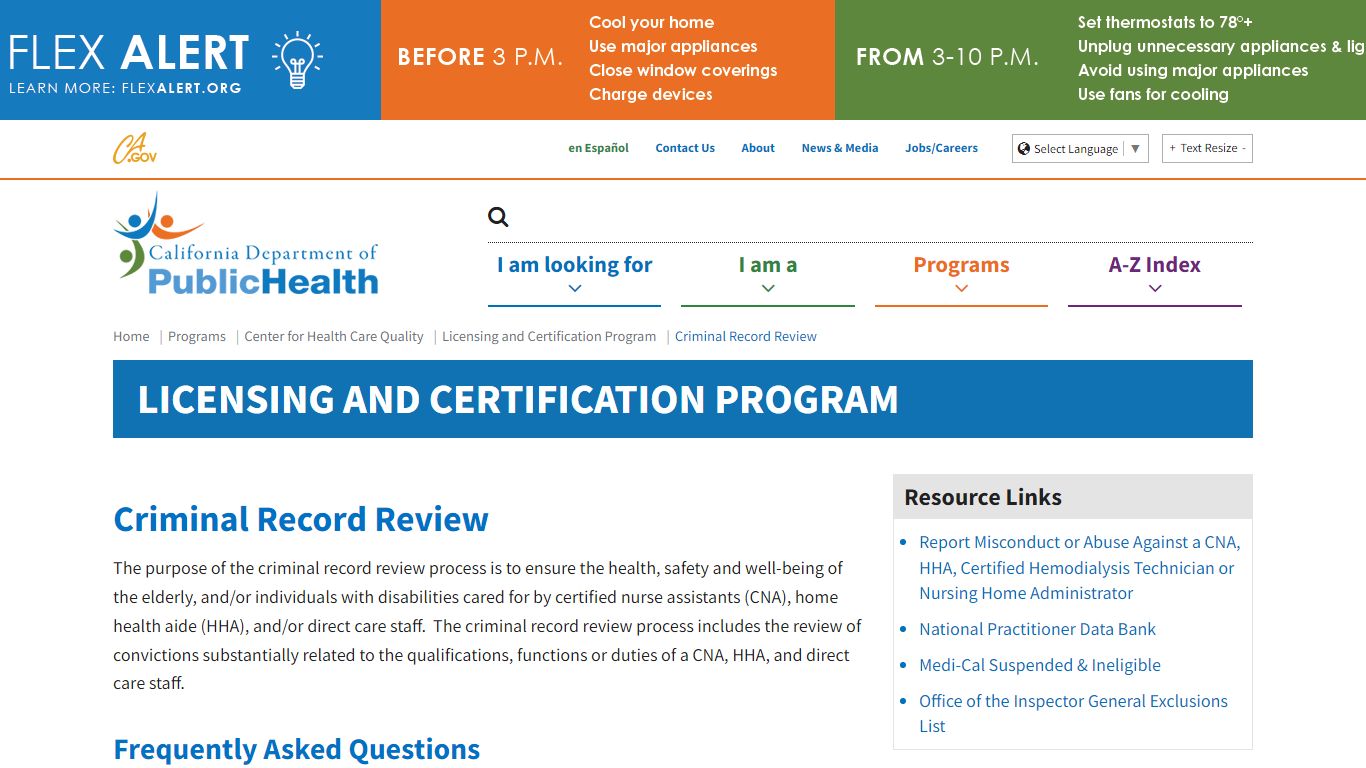Click the chevron under A-Z Index
Viewport: 1366px width, 768px height.
click(1155, 288)
